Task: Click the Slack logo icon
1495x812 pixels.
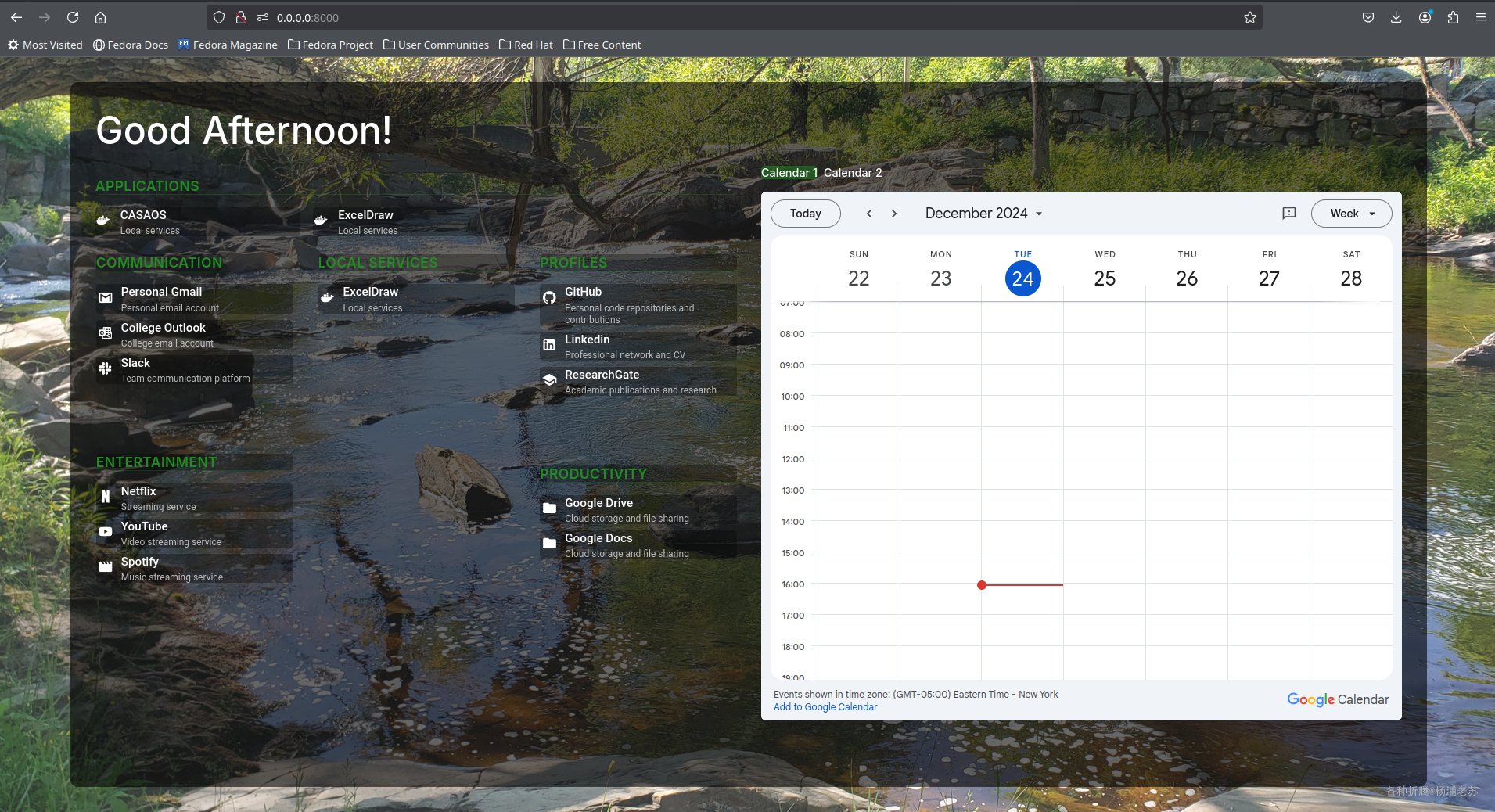Action: (106, 368)
